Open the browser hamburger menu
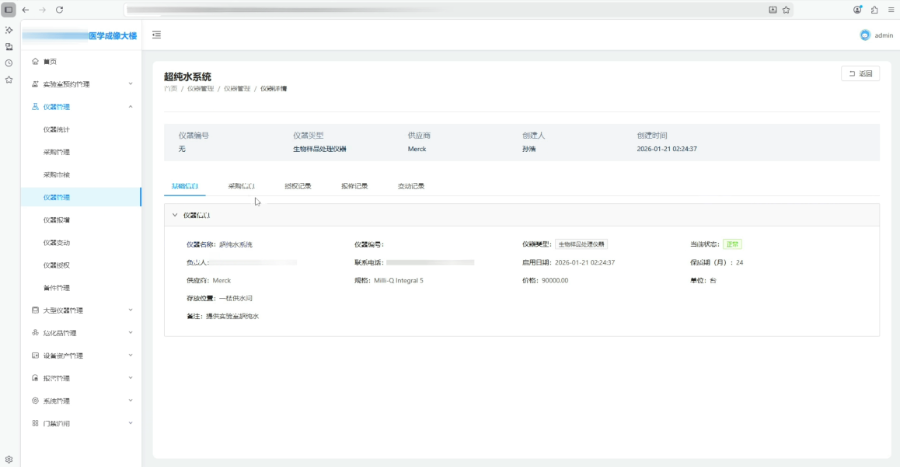Image resolution: width=900 pixels, height=467 pixels. pos(891,10)
